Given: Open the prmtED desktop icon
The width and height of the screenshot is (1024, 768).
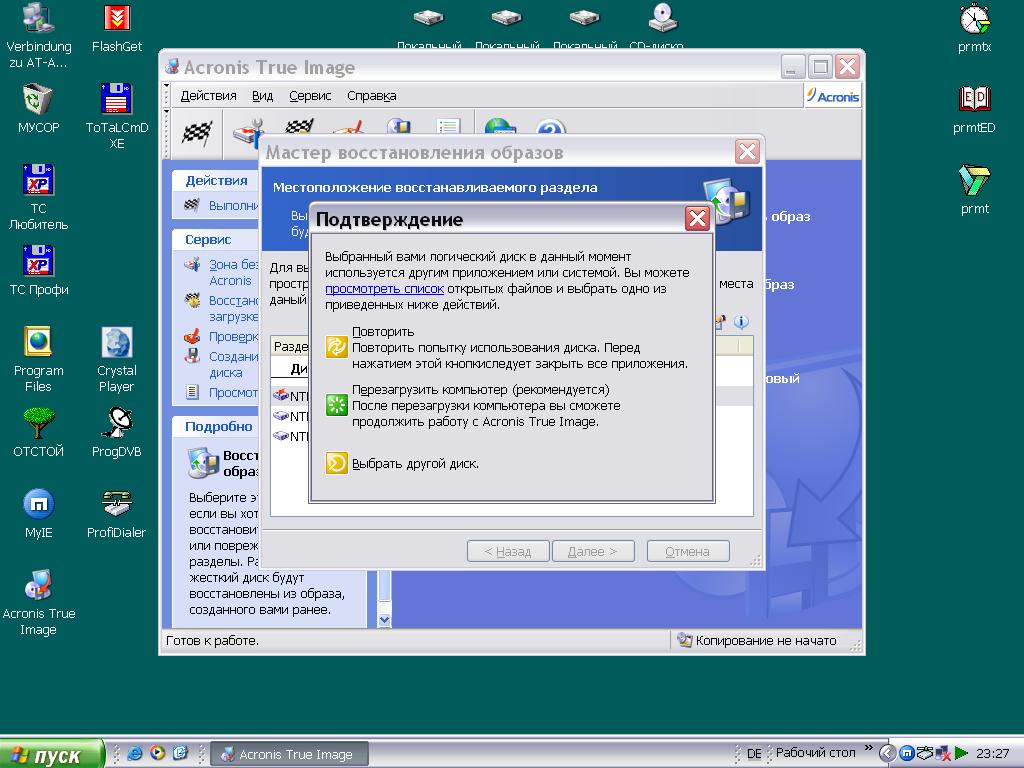Looking at the screenshot, I should click(x=974, y=109).
